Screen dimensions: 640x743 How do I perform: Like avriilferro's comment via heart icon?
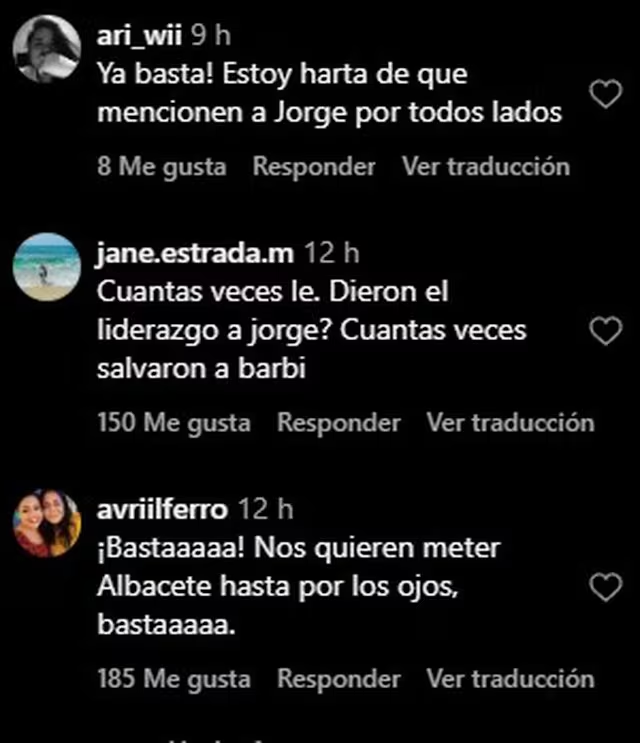click(x=606, y=587)
